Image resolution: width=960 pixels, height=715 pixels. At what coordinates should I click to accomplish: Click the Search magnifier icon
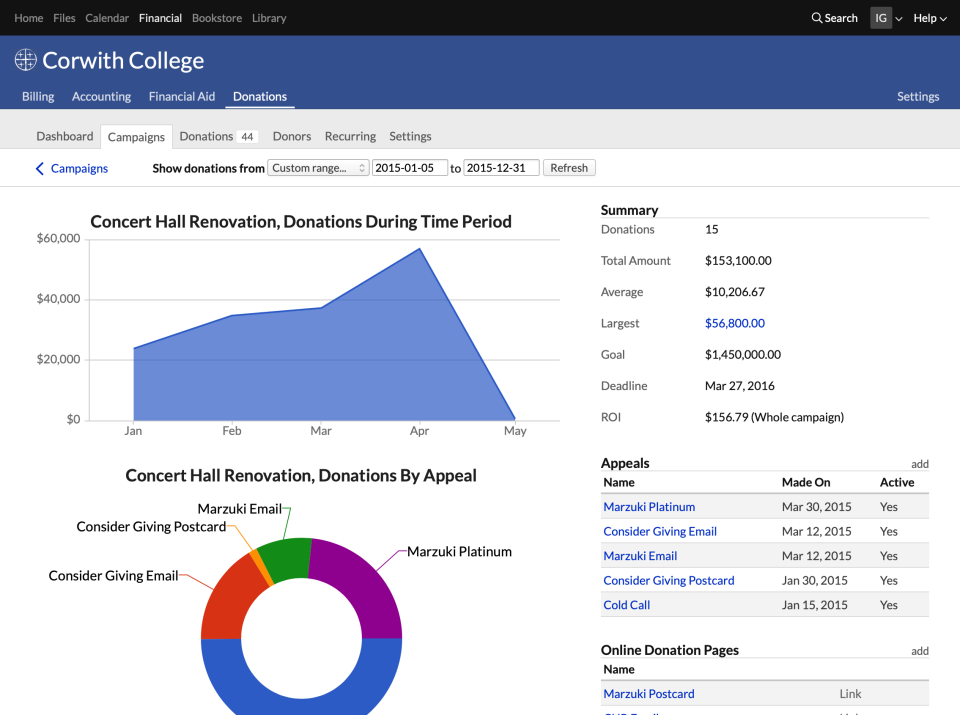[x=817, y=18]
